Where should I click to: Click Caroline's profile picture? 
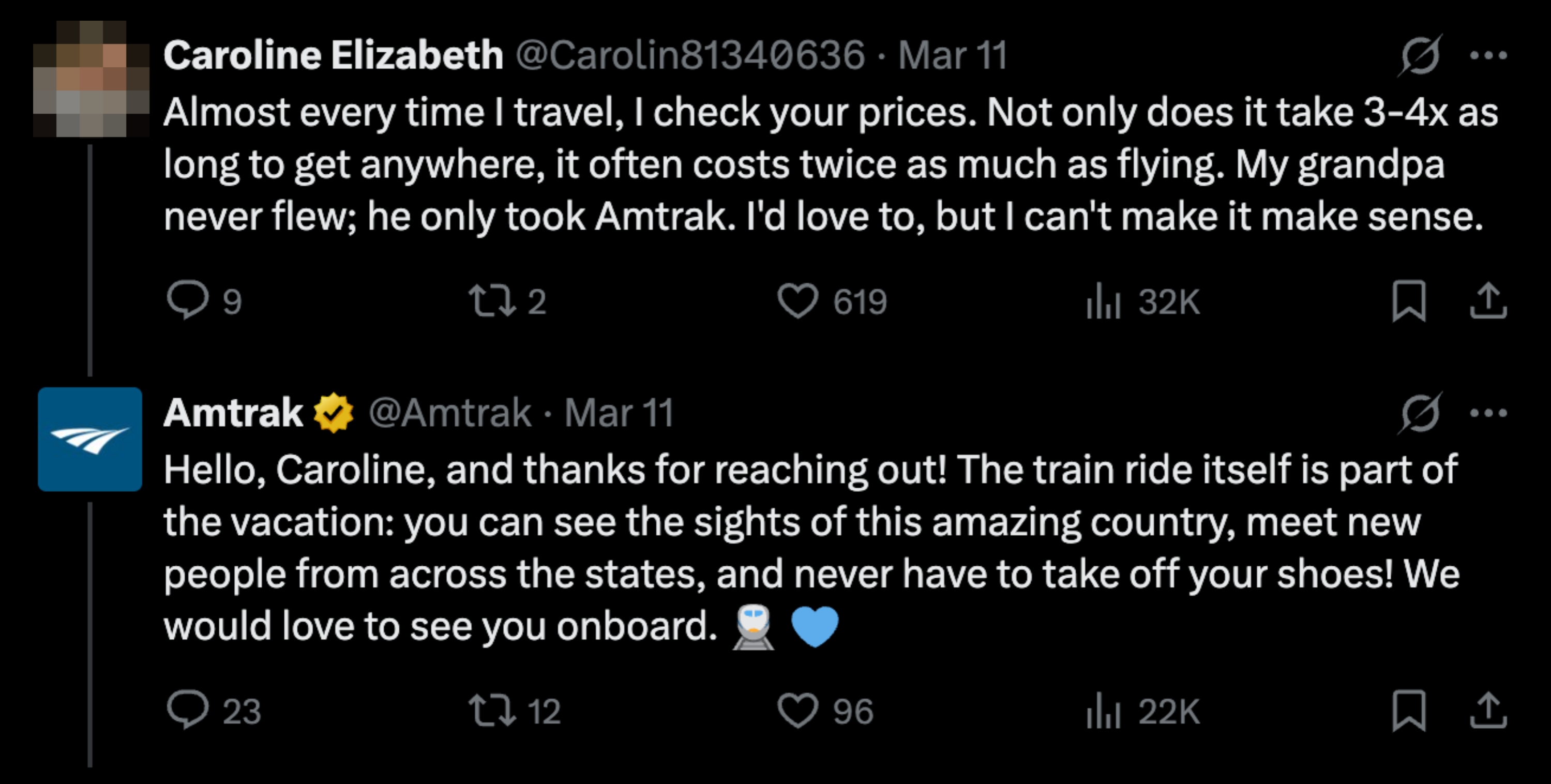[91, 79]
